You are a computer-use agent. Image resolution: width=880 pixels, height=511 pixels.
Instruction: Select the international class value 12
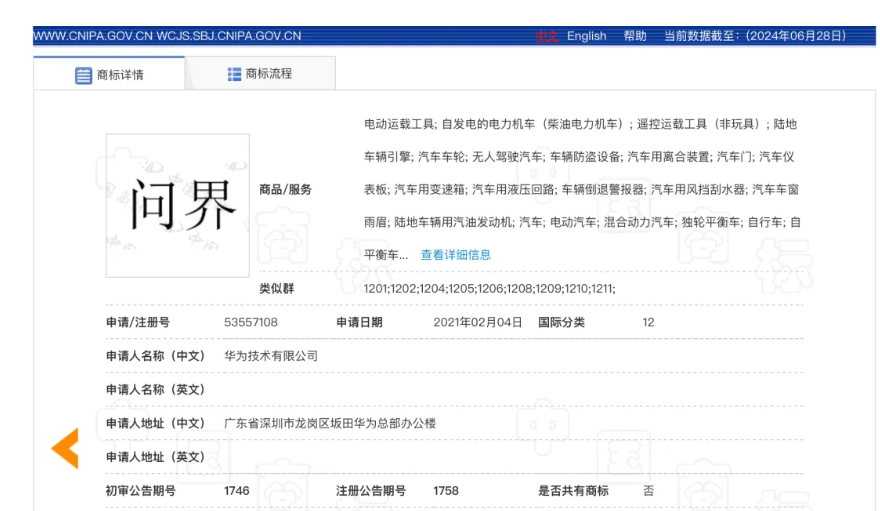coord(648,323)
